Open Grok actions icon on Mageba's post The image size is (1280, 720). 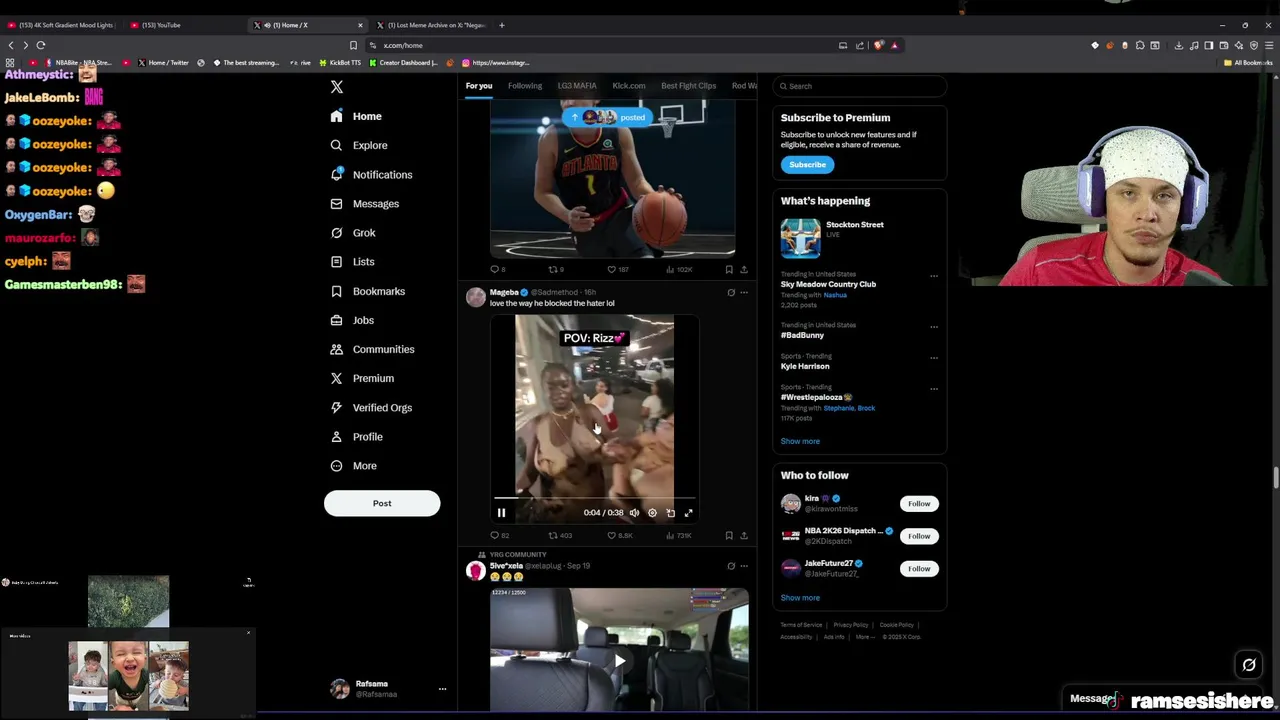[731, 293]
